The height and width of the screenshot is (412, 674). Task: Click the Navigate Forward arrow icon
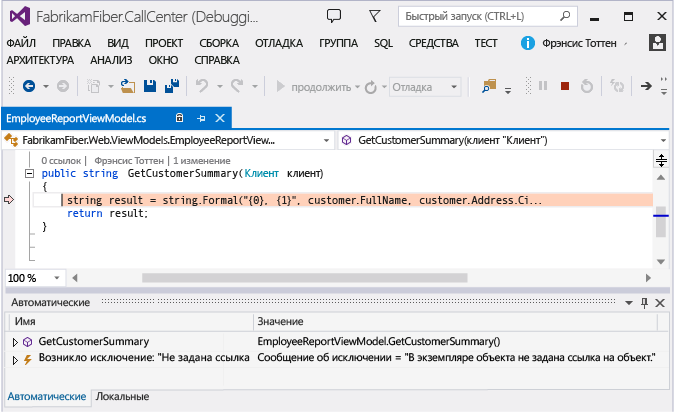pyautogui.click(x=63, y=86)
